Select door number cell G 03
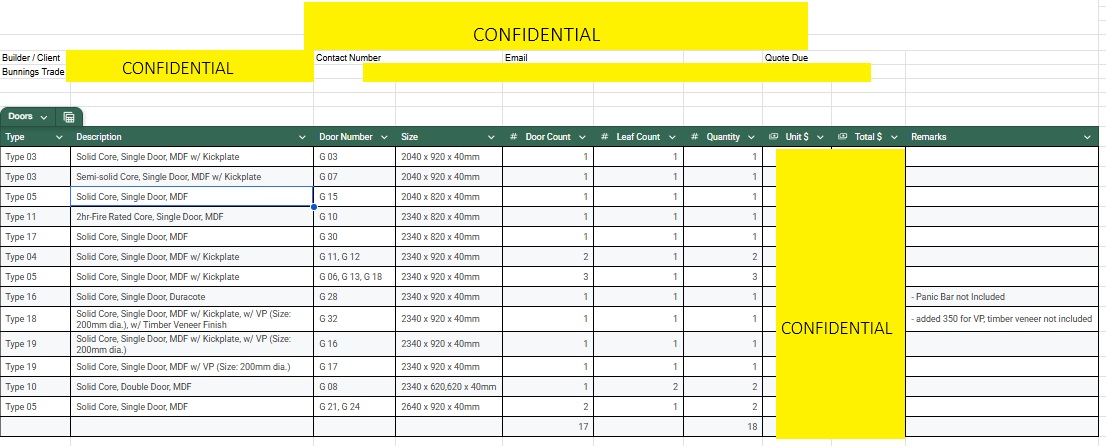This screenshot has height=446, width=1106. (354, 157)
